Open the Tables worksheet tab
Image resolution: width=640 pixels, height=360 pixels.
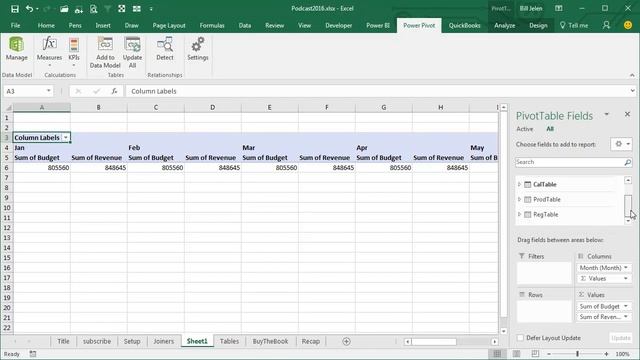(x=229, y=341)
